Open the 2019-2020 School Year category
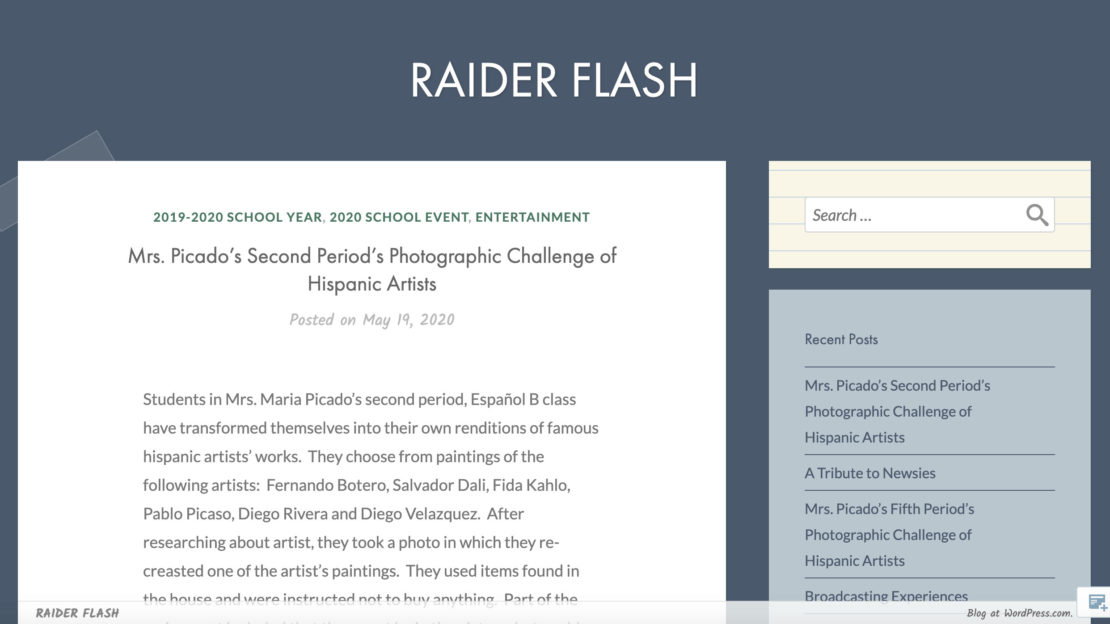Screen dimensions: 1110x624 pyautogui.click(x=237, y=217)
